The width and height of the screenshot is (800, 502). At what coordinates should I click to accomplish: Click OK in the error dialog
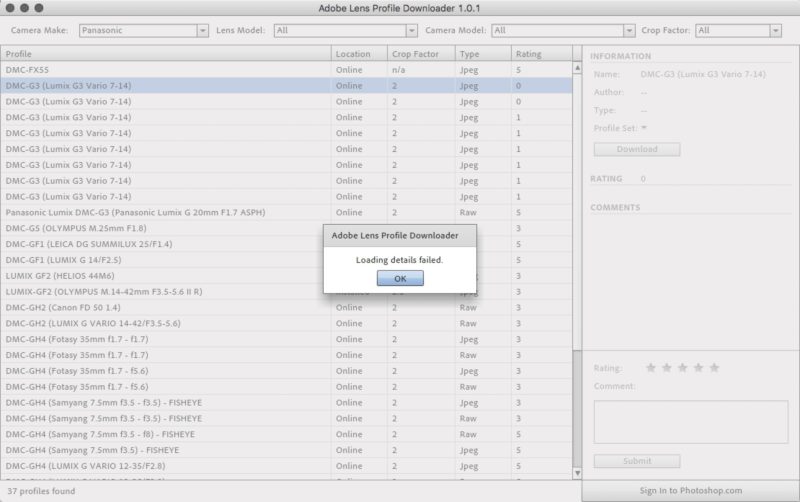pos(400,279)
